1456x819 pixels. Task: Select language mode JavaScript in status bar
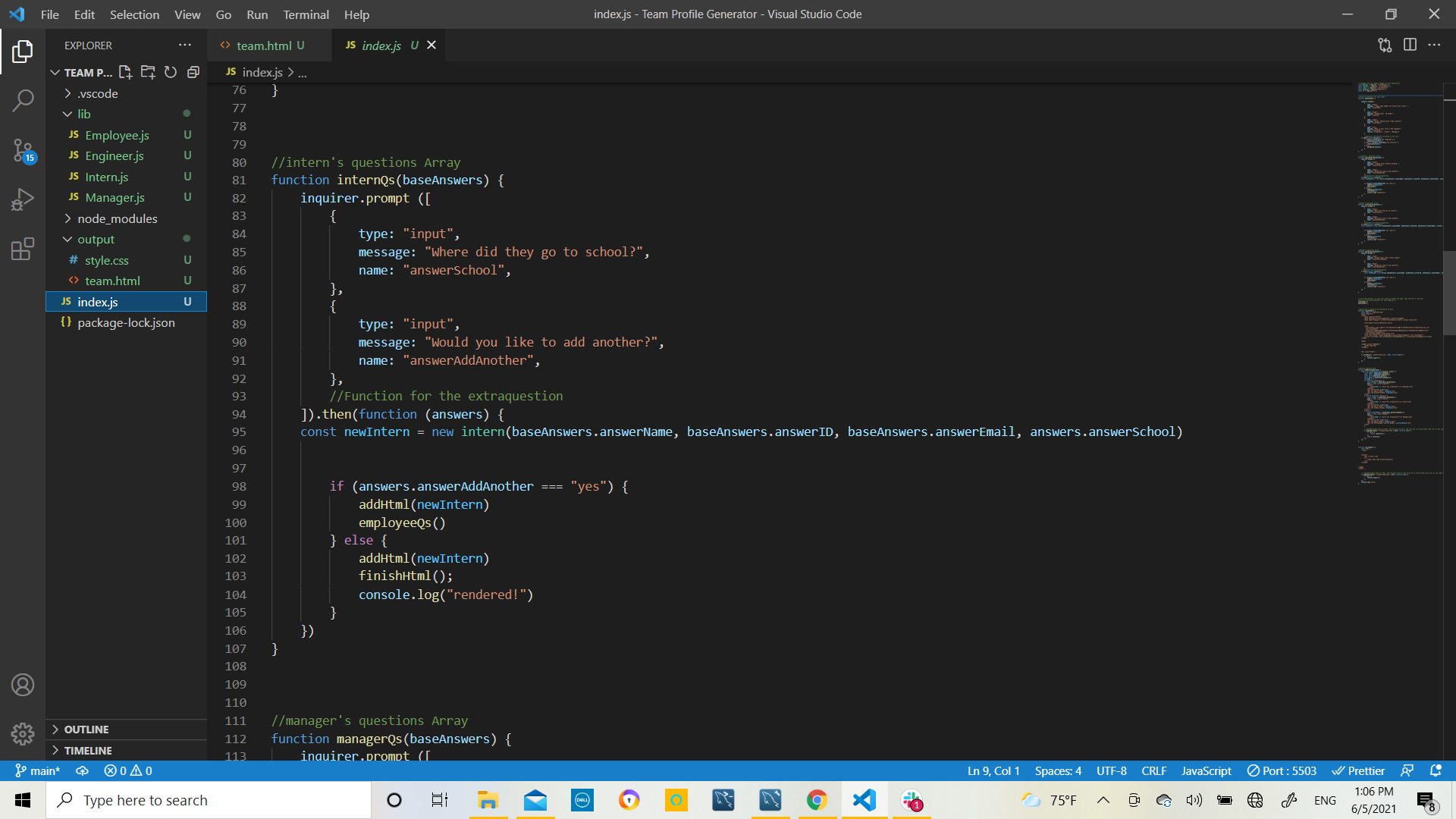pyautogui.click(x=1206, y=770)
